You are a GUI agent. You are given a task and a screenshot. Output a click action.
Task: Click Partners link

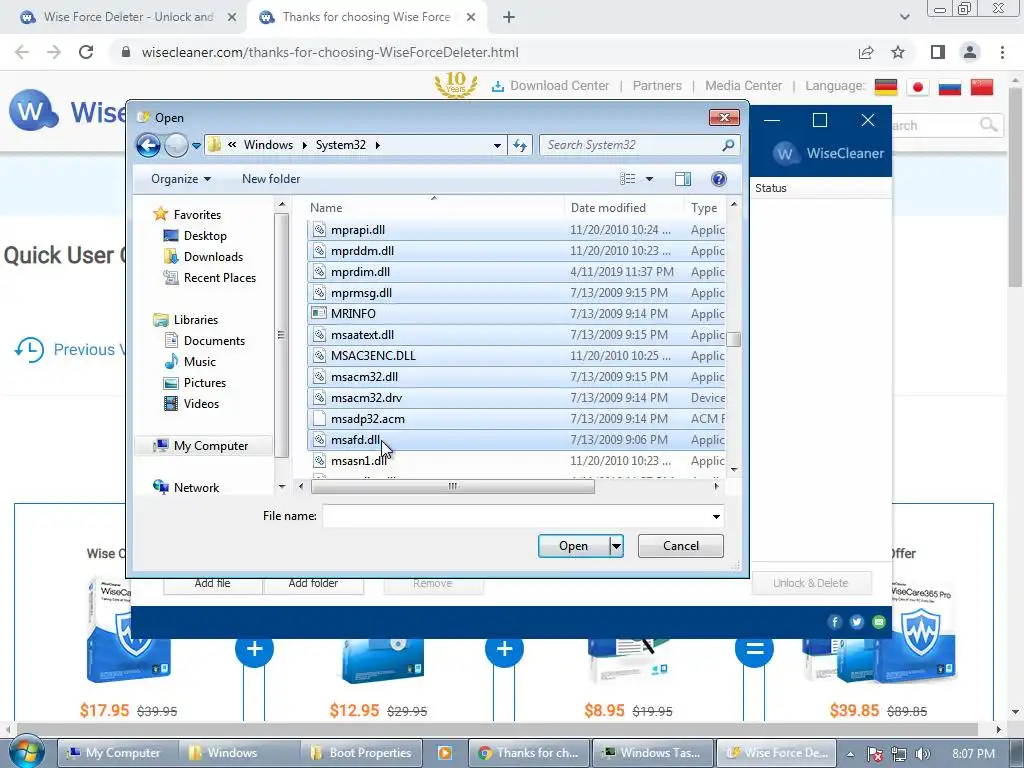[657, 86]
